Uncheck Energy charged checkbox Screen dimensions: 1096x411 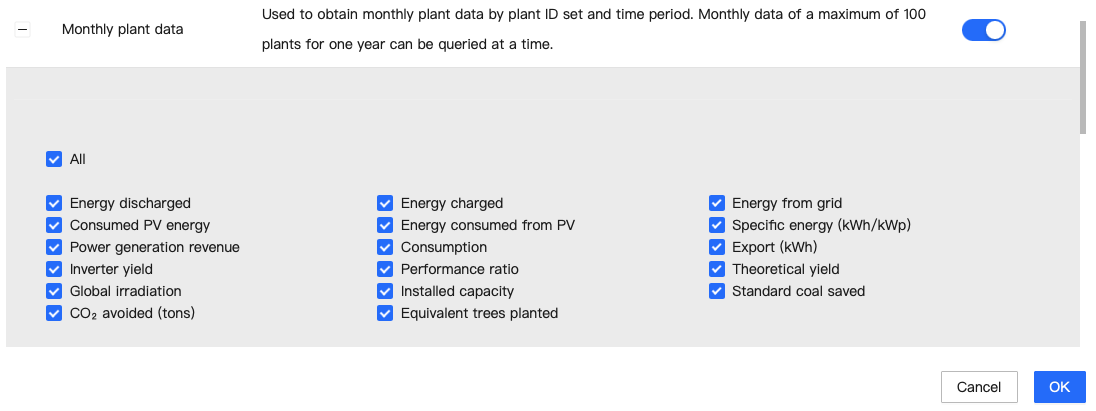(385, 203)
